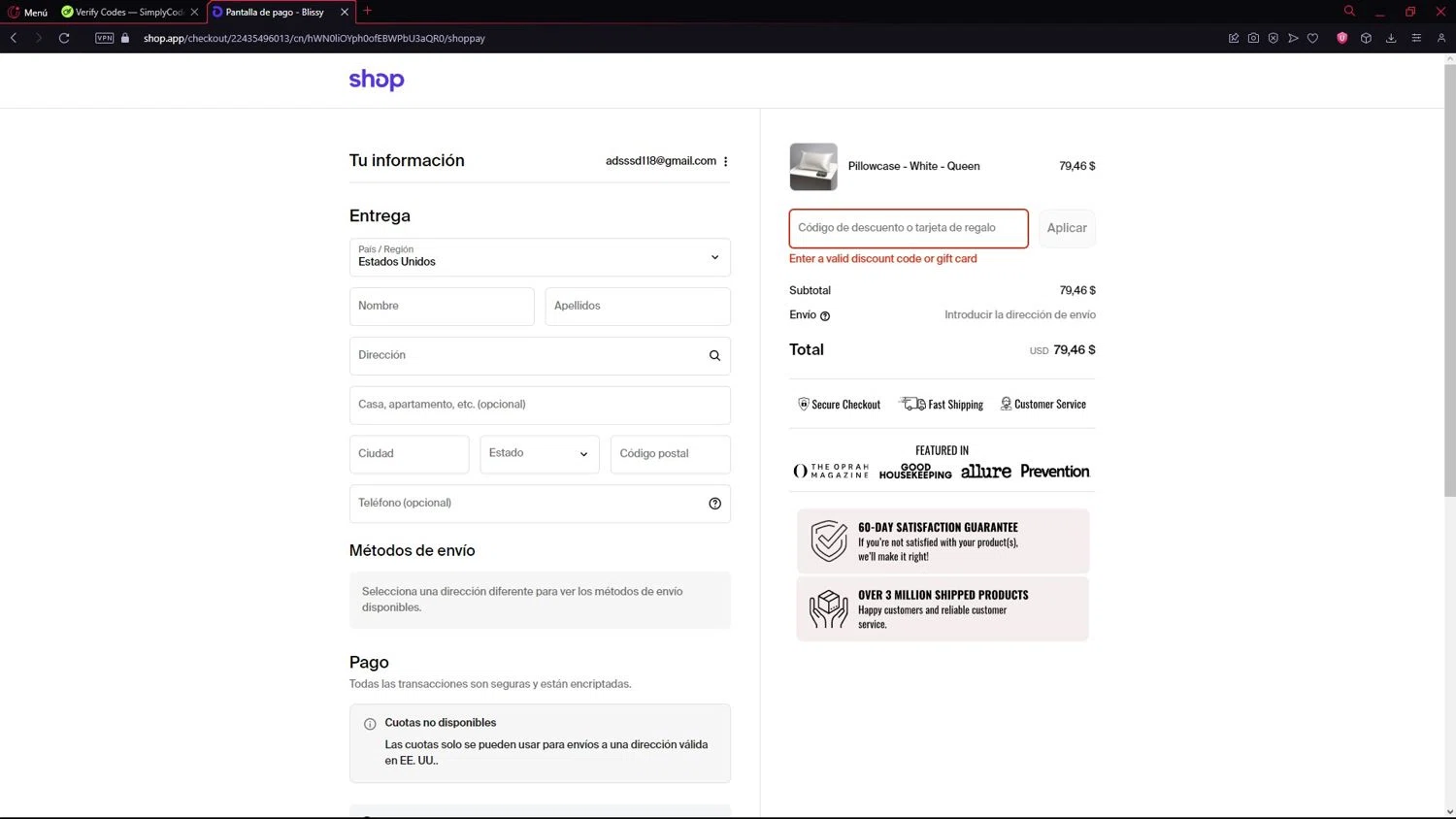This screenshot has width=1456, height=819.
Task: Click the allure magazine logo
Action: pyautogui.click(x=986, y=471)
